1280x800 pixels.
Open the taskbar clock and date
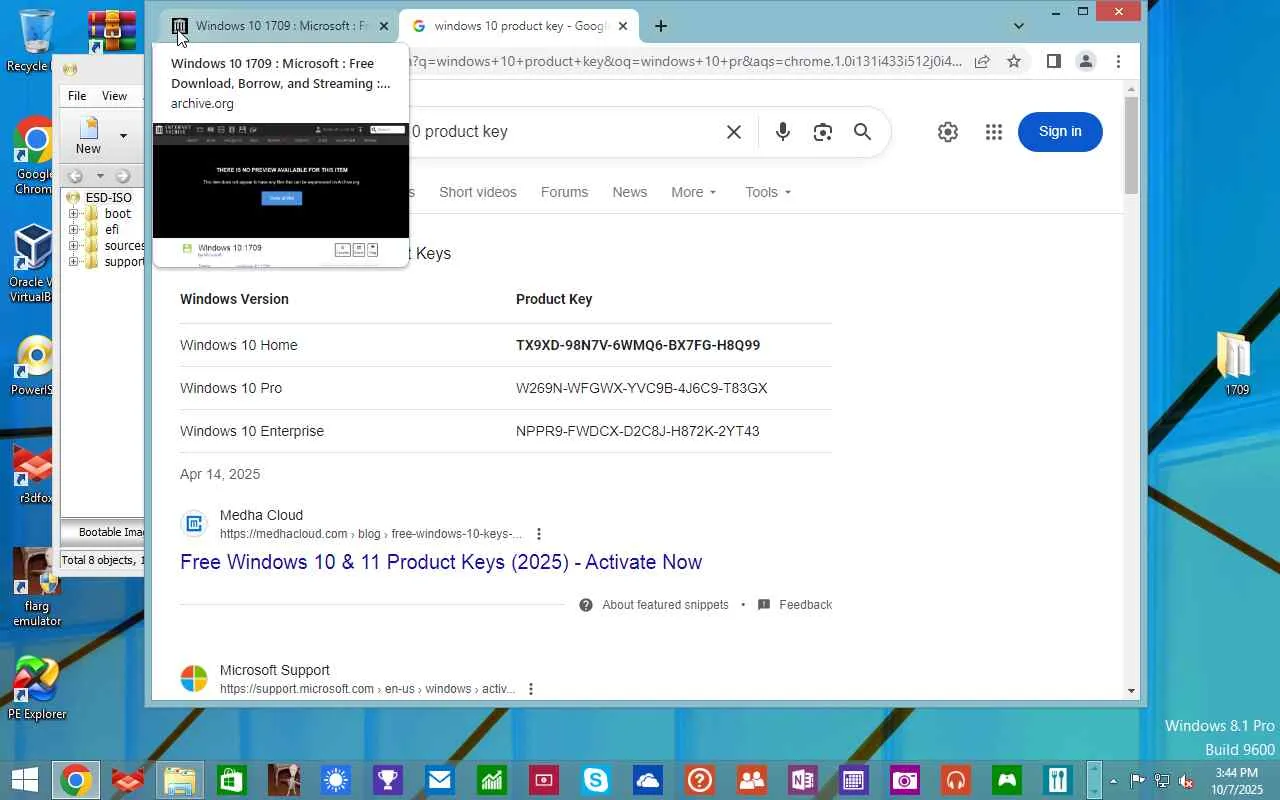coord(1236,781)
